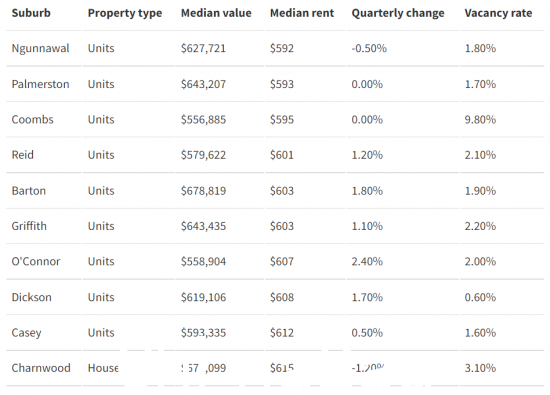This screenshot has height=395, width=550.
Task: Click the Median rent column header
Action: click(x=302, y=13)
